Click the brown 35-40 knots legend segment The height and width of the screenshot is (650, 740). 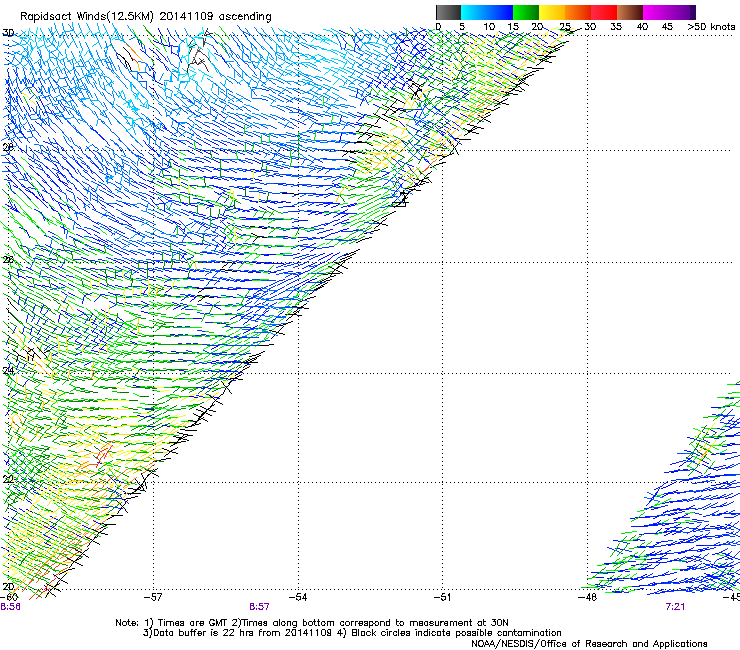click(x=630, y=12)
